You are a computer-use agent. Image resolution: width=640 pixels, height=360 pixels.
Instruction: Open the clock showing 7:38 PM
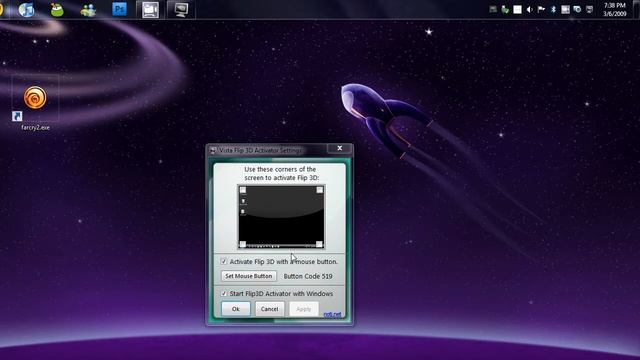(615, 9)
